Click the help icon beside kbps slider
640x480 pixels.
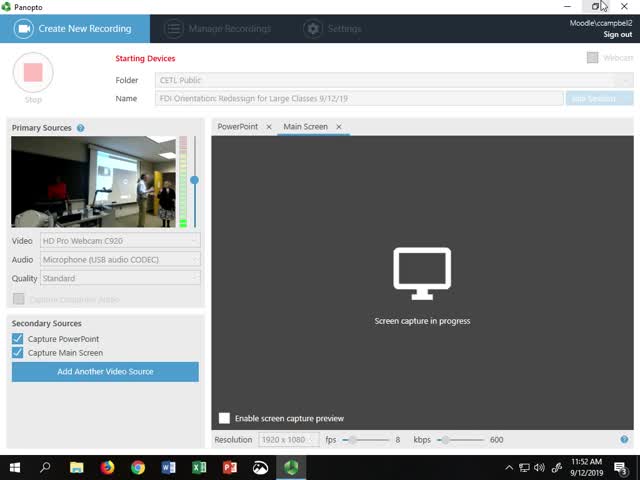pyautogui.click(x=624, y=439)
